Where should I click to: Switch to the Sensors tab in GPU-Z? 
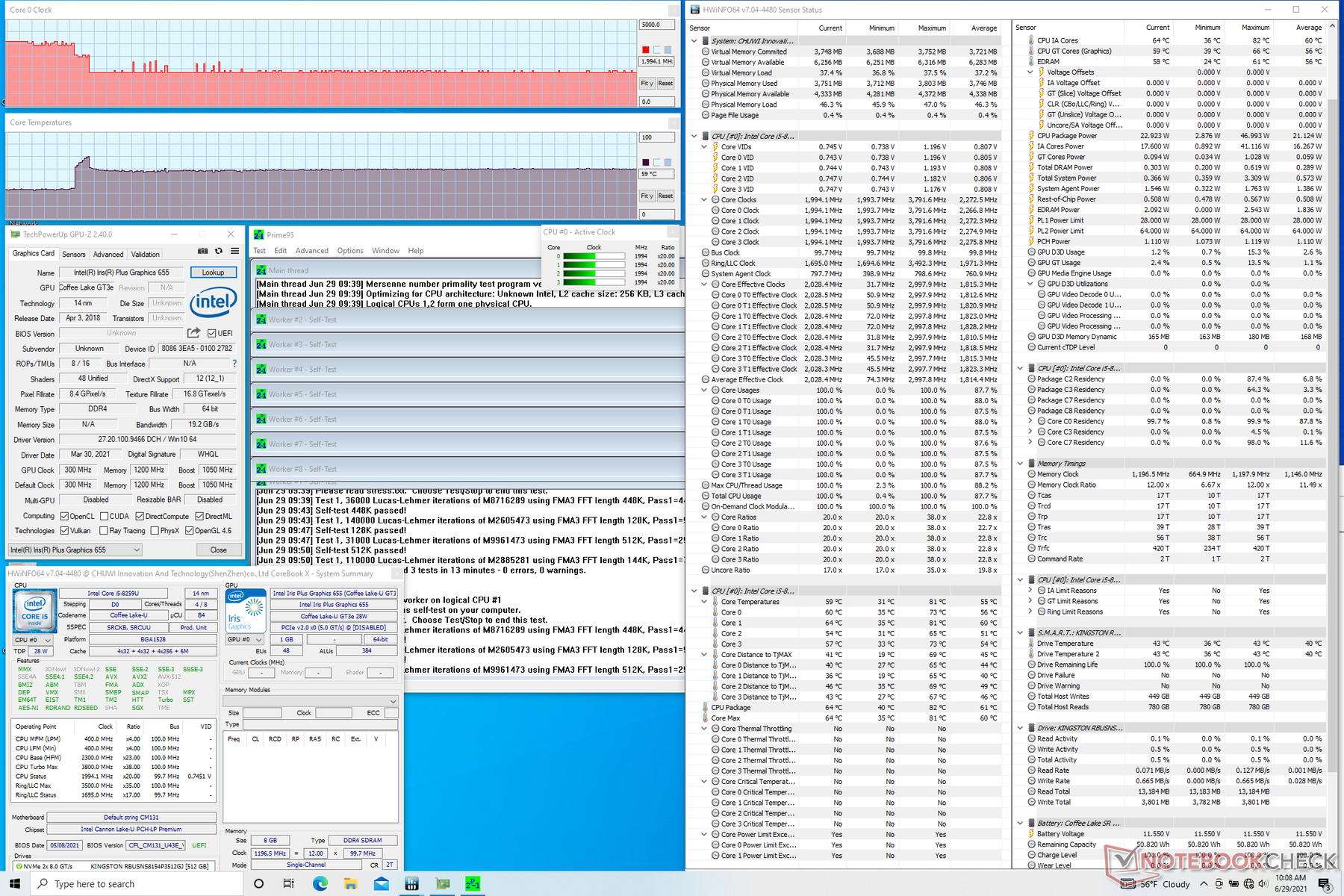(74, 254)
